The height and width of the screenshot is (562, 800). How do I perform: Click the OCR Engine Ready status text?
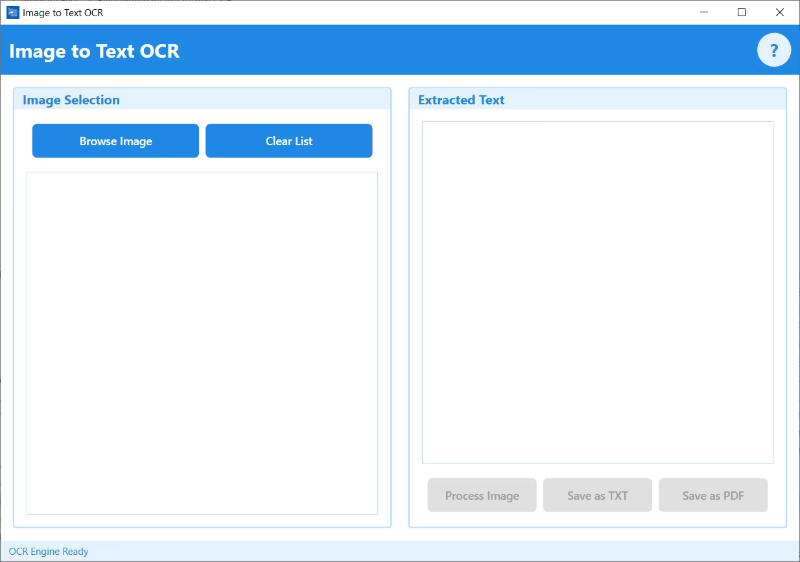(x=49, y=551)
